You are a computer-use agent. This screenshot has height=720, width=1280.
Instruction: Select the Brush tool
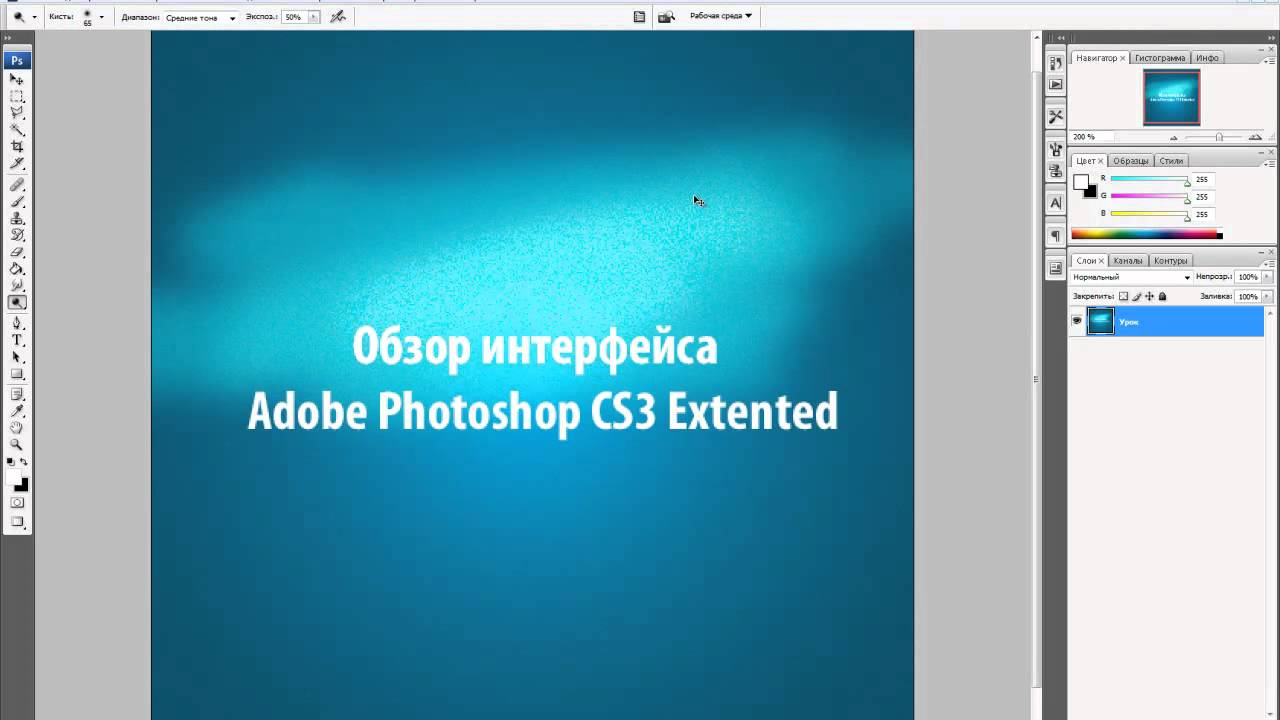(x=17, y=202)
